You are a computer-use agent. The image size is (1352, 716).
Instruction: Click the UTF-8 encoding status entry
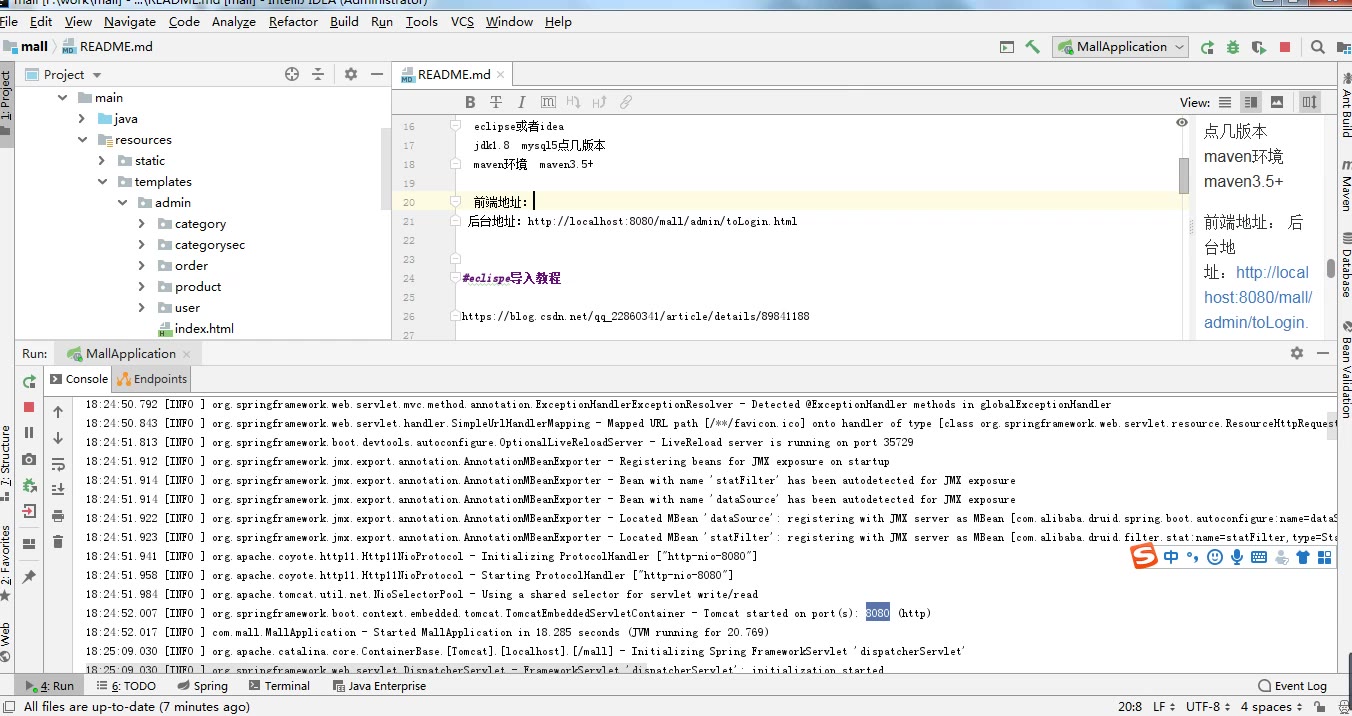coord(1206,706)
